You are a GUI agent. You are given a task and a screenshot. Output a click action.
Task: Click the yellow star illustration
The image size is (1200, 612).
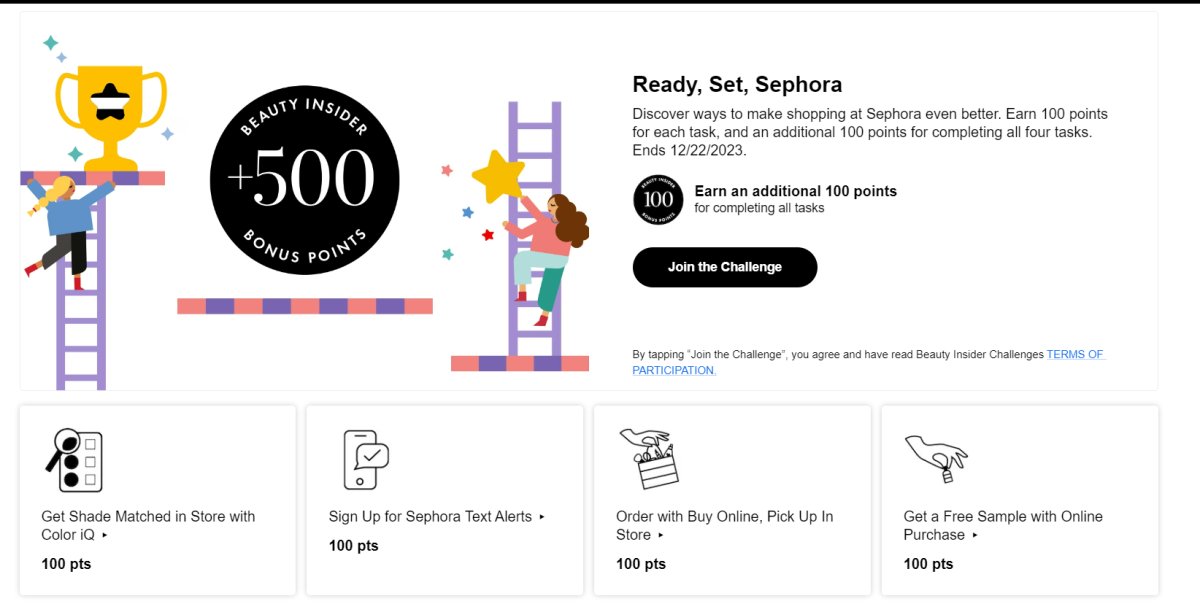pos(498,176)
